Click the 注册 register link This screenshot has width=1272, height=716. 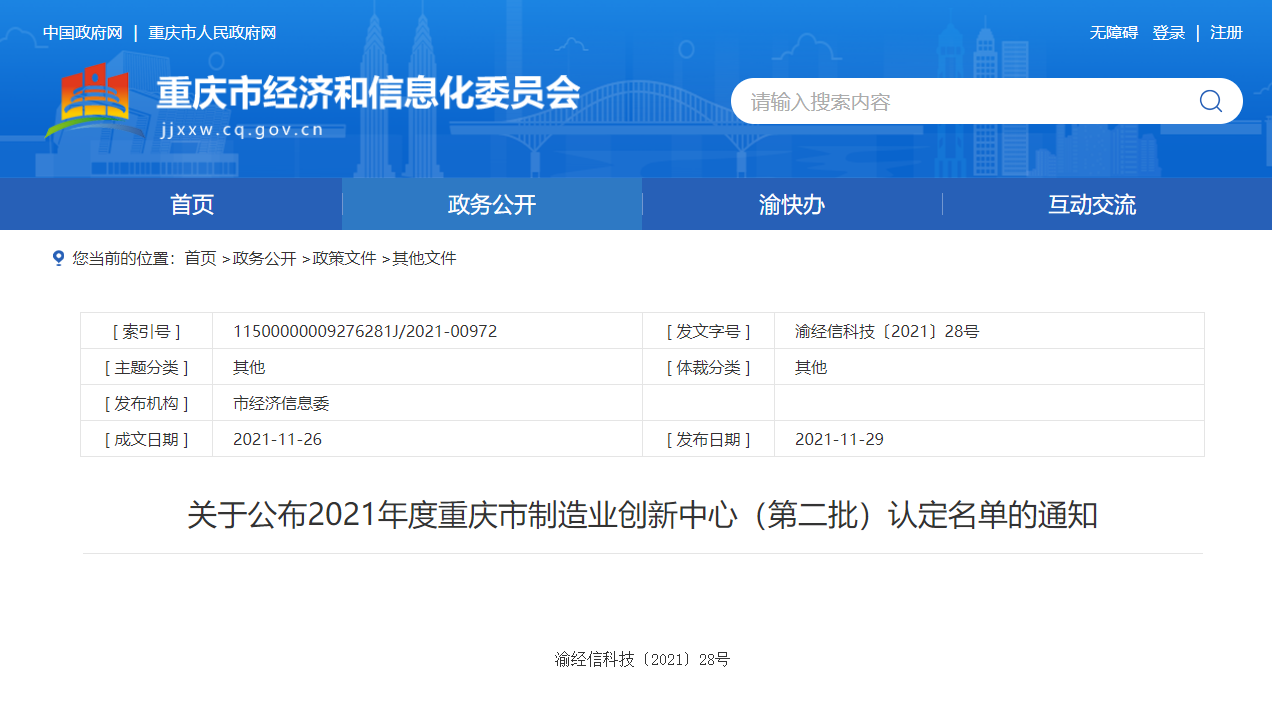(1226, 33)
